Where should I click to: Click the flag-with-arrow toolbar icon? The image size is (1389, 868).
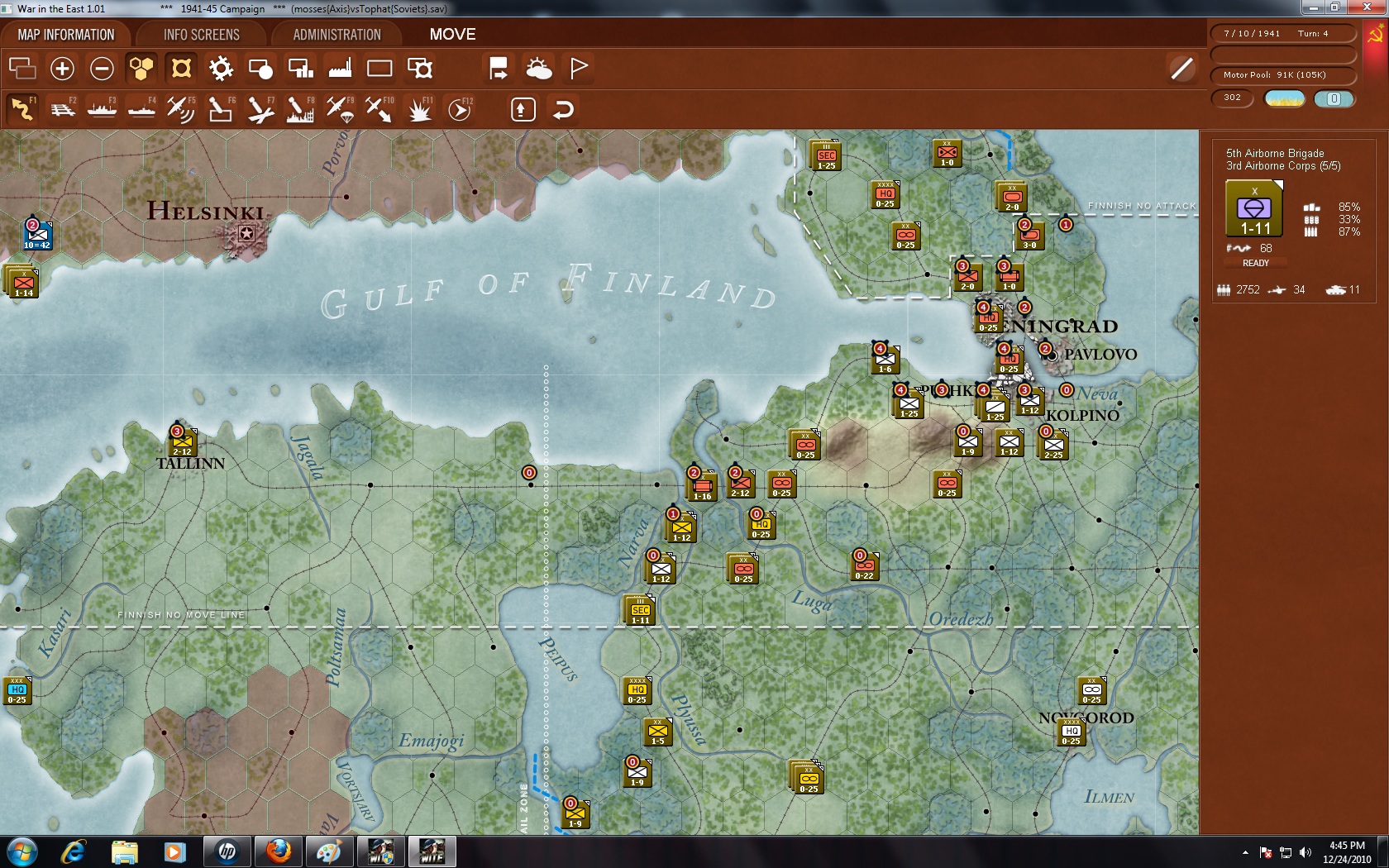499,69
